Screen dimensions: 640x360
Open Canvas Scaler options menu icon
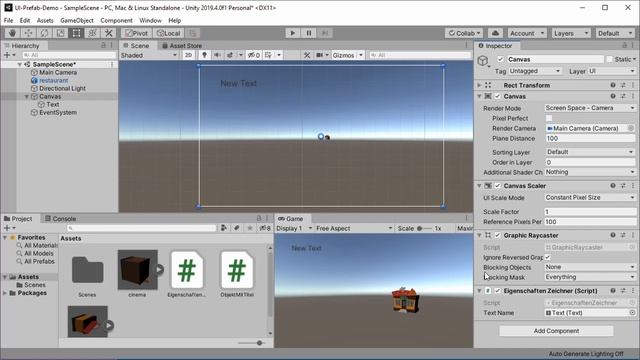633,186
